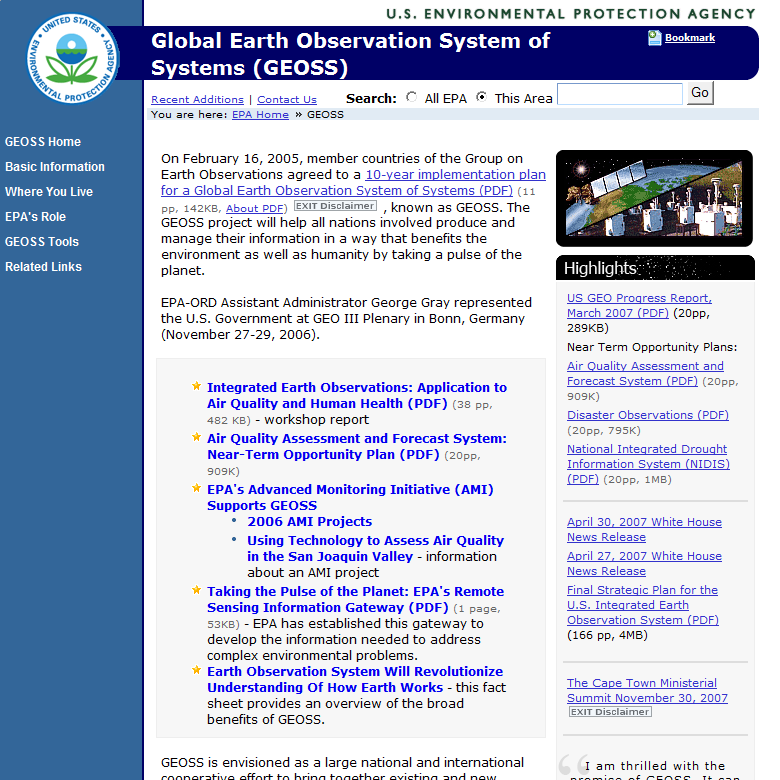Open Taking the Pulse of the Planet link
Viewport: 780px width, 780px height.
point(355,599)
